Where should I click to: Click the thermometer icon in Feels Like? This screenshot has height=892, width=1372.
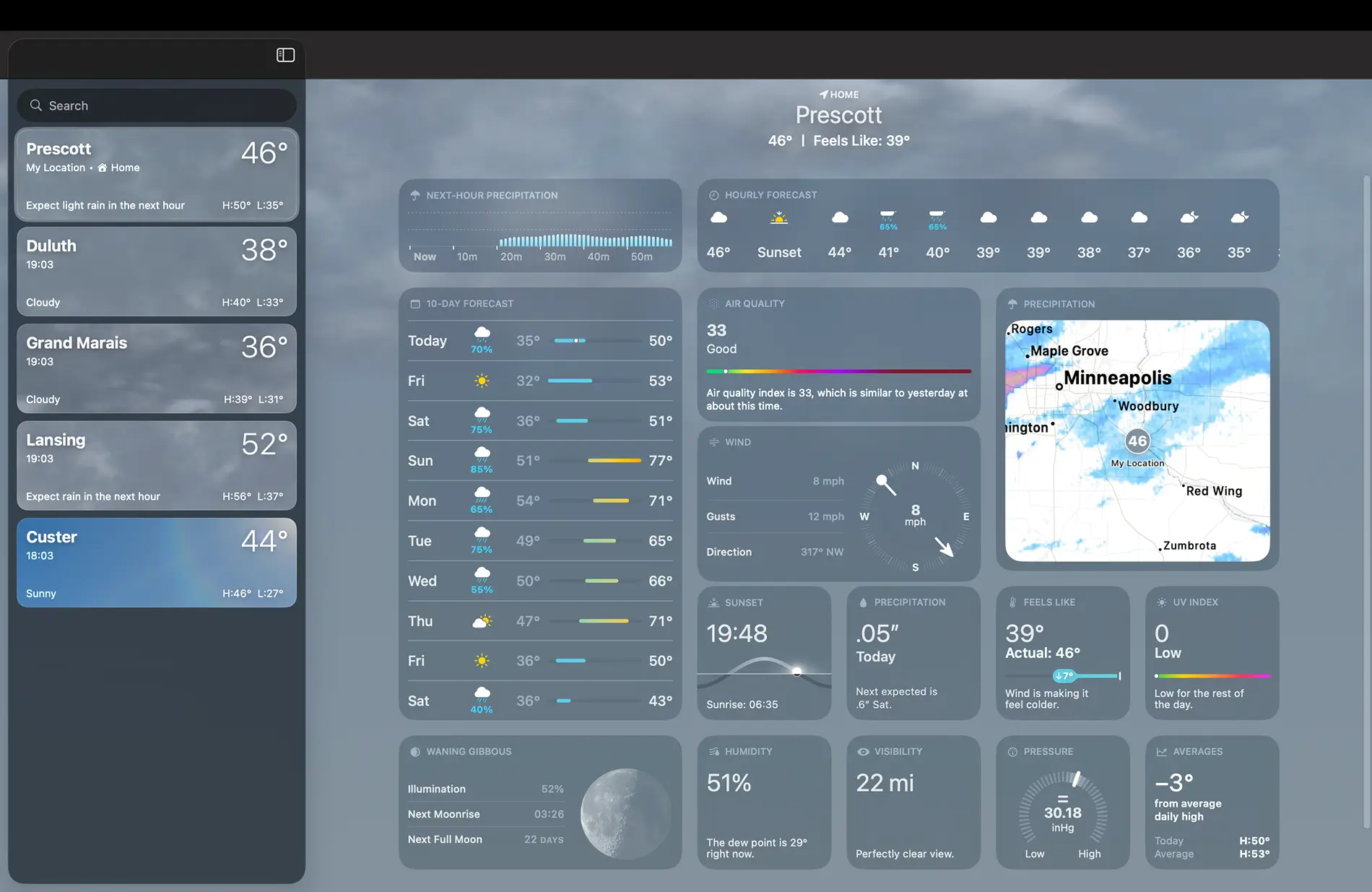click(1012, 602)
